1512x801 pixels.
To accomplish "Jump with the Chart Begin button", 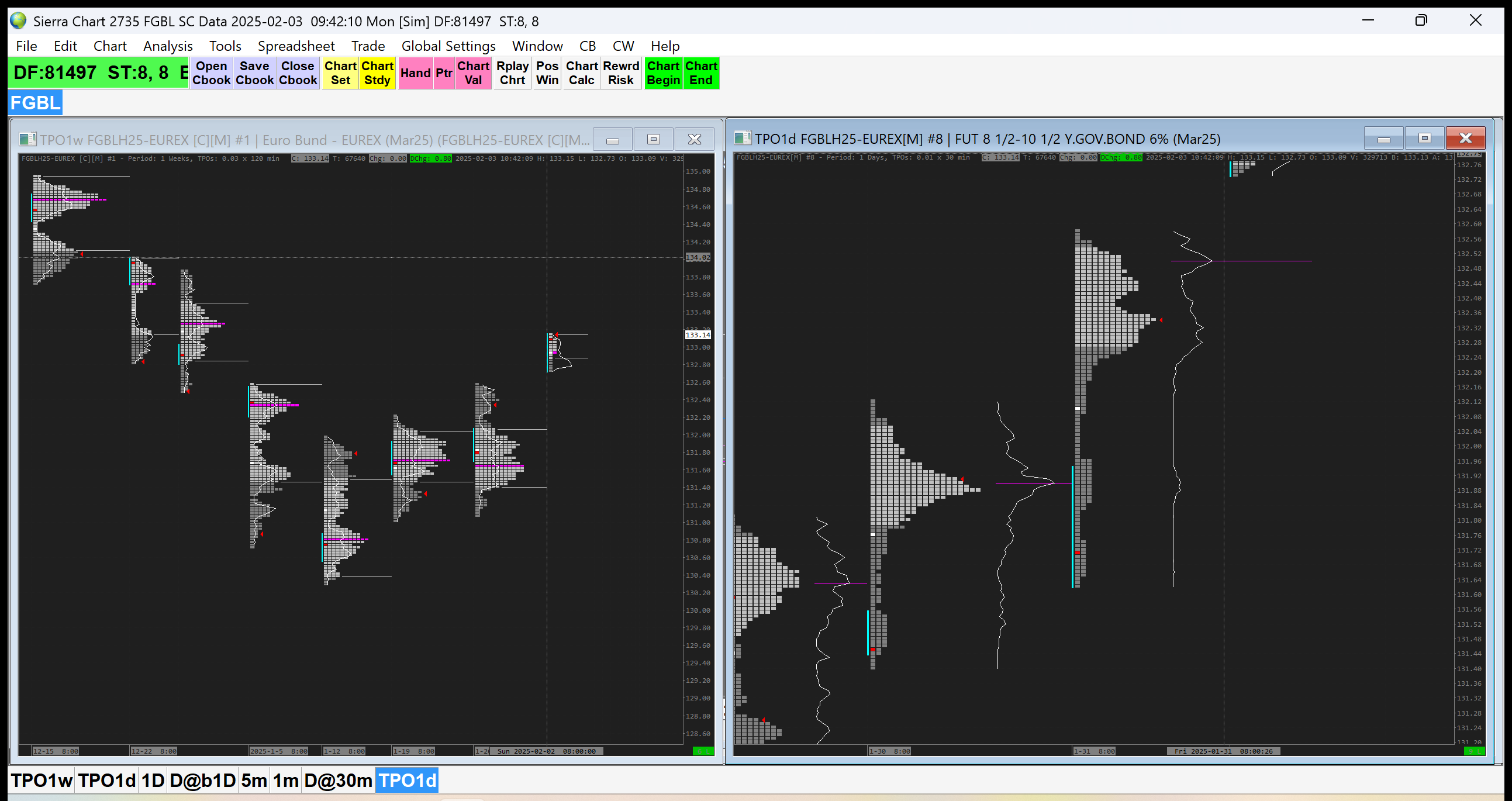I will point(662,72).
